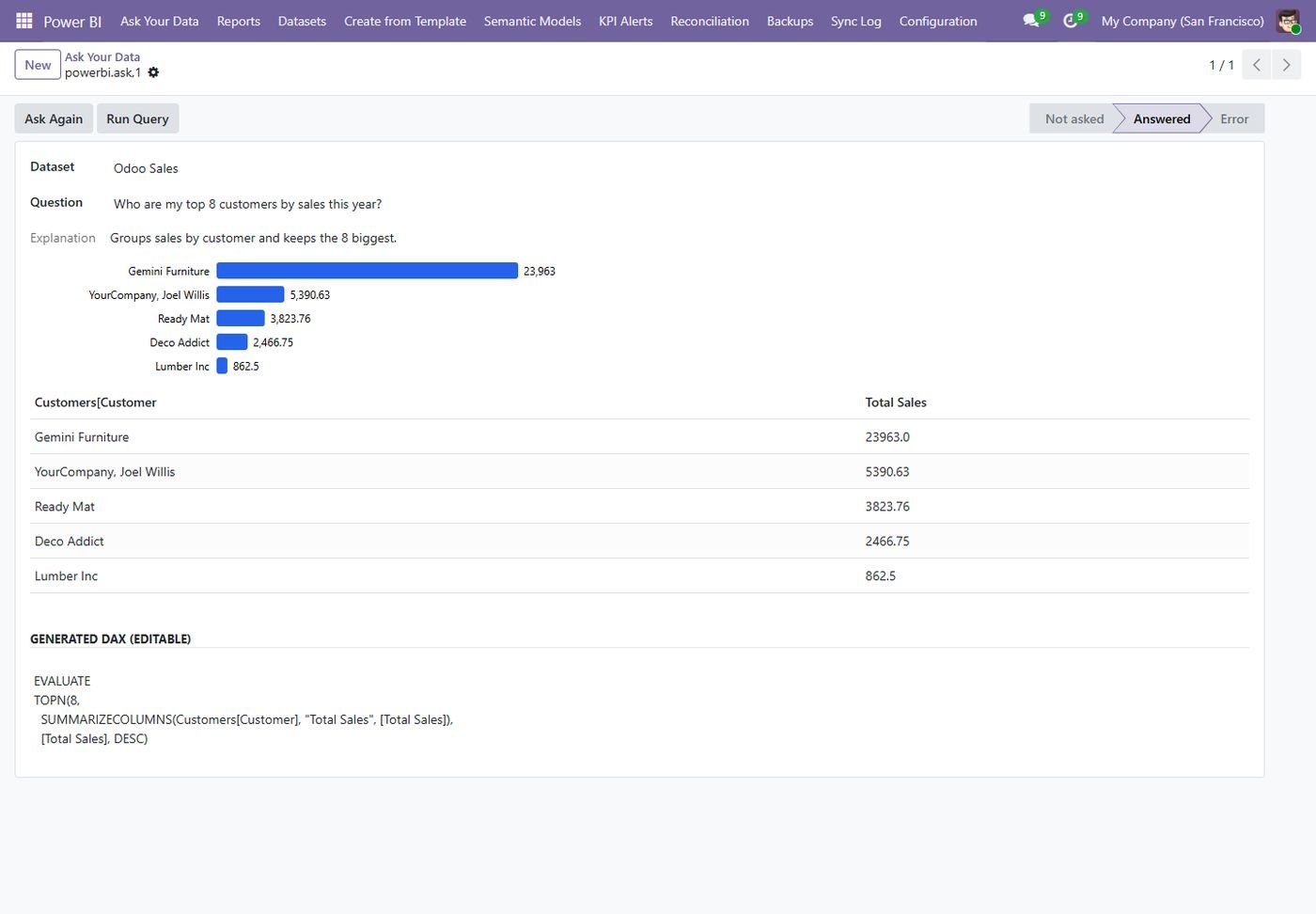Click the 3823.76 total sales cell
The image size is (1316, 914).
pyautogui.click(x=887, y=507)
